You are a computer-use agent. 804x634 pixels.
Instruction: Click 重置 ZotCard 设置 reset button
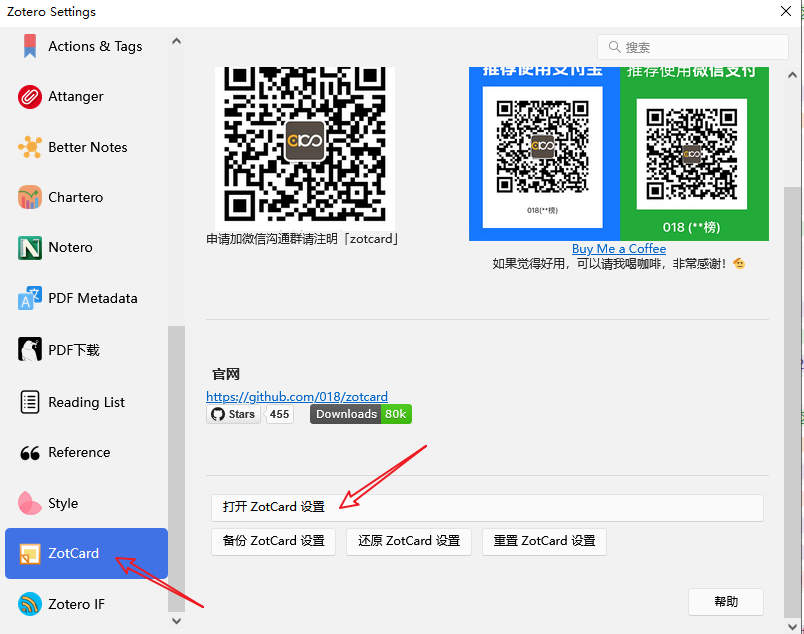[544, 542]
